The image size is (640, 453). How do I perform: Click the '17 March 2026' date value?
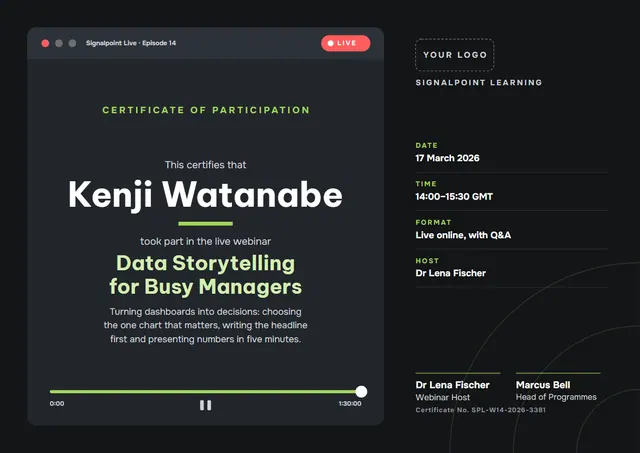pyautogui.click(x=447, y=158)
